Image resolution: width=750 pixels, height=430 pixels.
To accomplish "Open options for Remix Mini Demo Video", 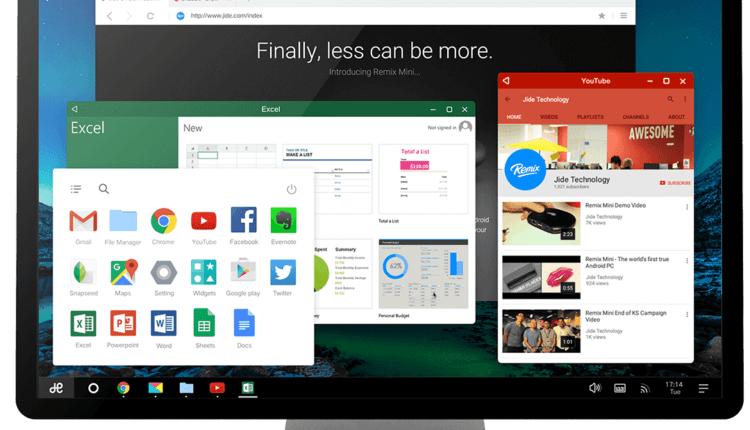I will [x=687, y=207].
